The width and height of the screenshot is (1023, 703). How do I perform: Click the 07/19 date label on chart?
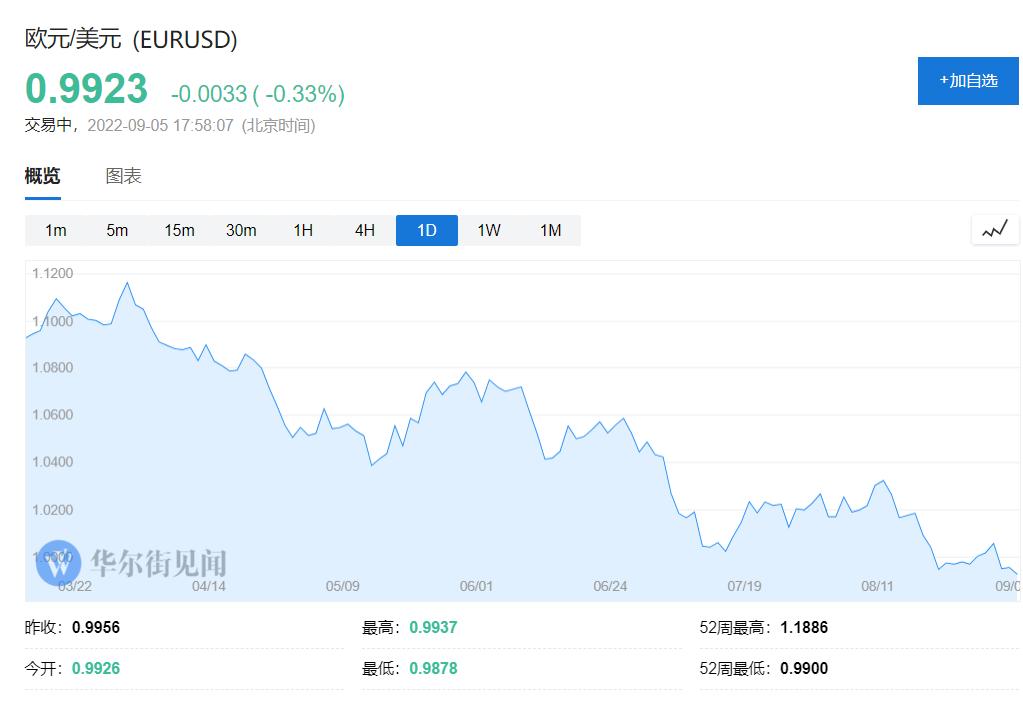pyautogui.click(x=744, y=586)
